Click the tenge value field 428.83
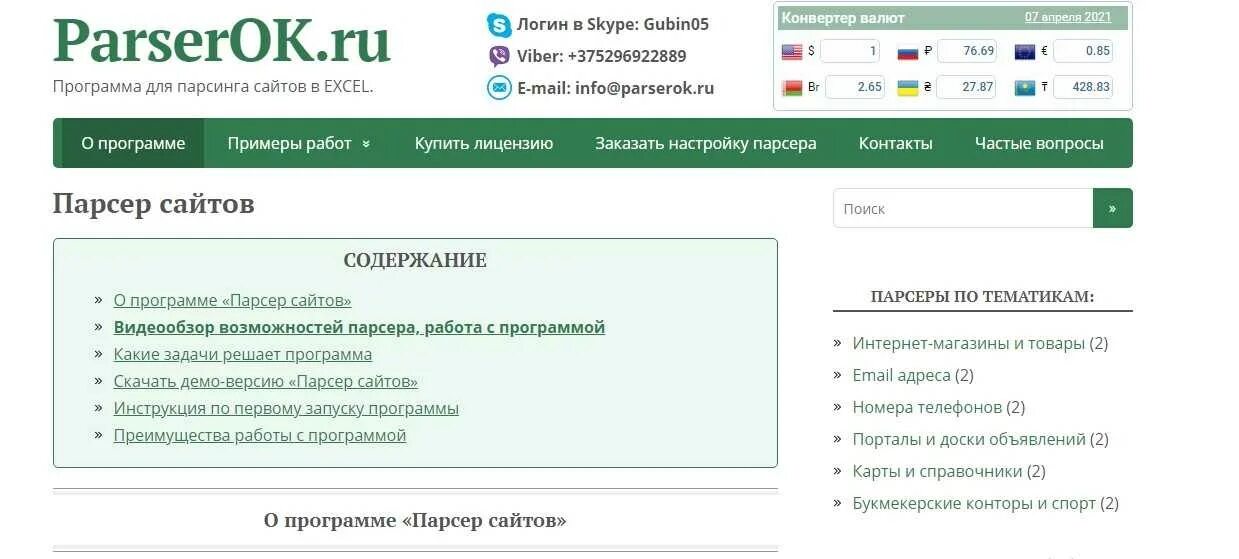Screen dimensions: 1239x559 (1083, 87)
